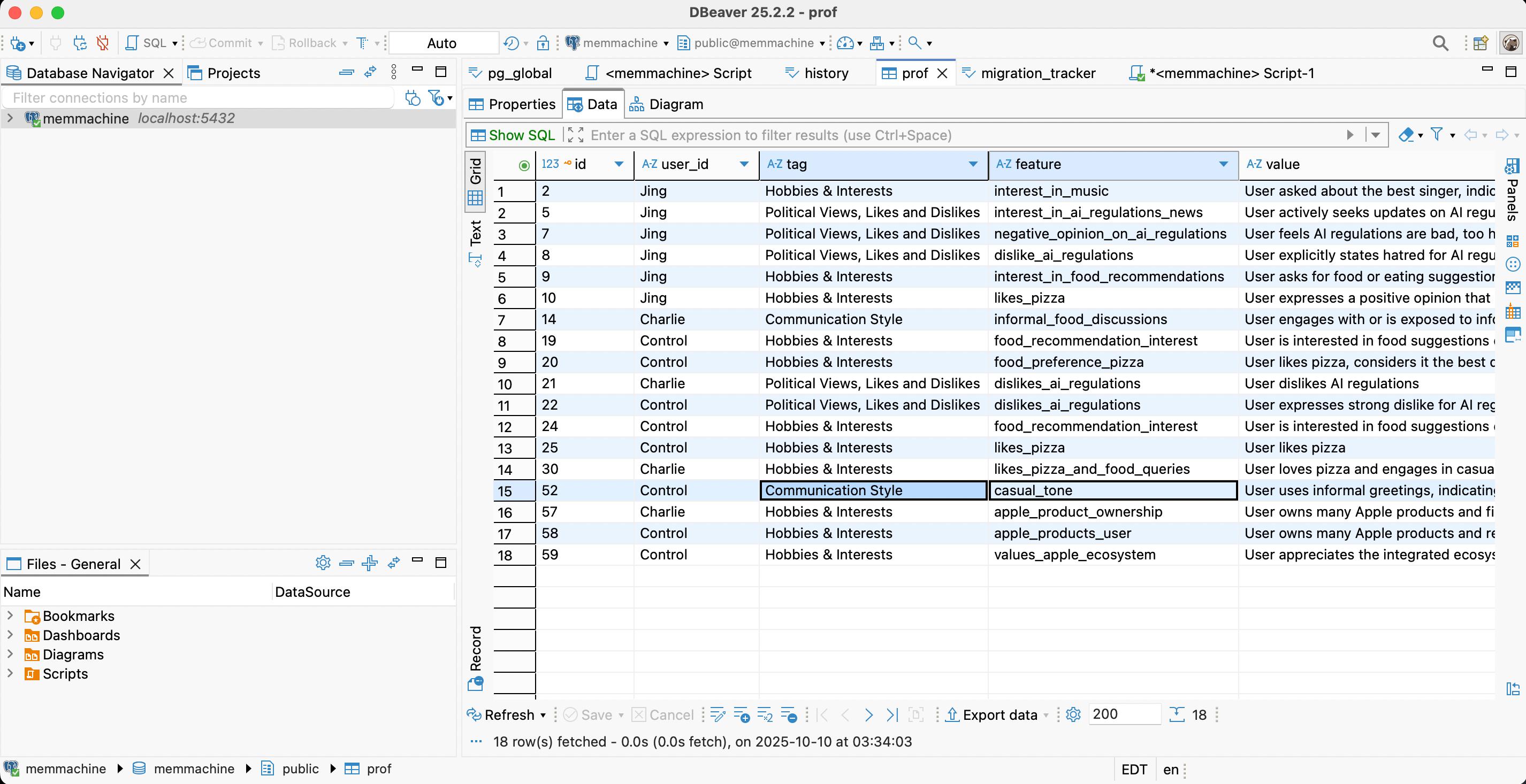This screenshot has height=784, width=1526.
Task: Open the Files panel settings gear
Action: (323, 563)
